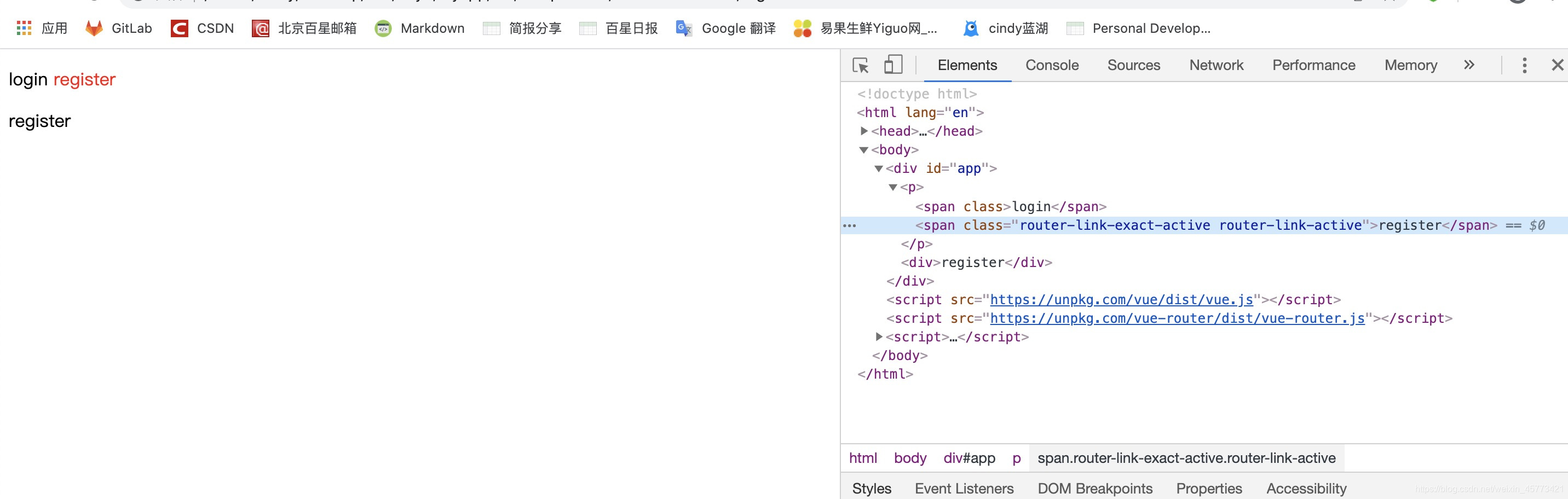Toggle the device toolbar icon
Screen dimensions: 1568x499
[893, 65]
